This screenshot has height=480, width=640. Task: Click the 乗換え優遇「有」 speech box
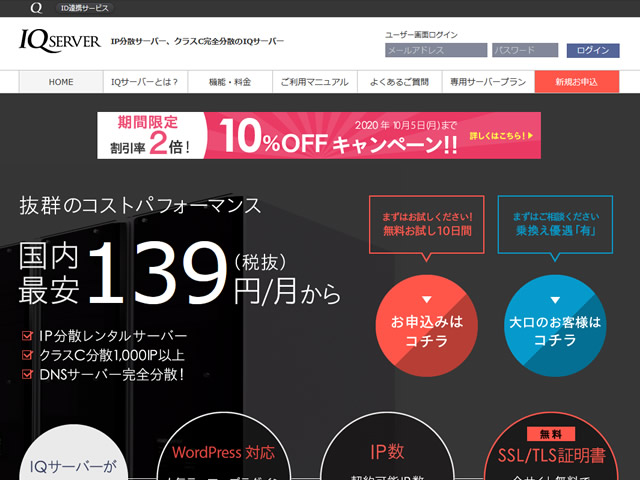tap(555, 224)
